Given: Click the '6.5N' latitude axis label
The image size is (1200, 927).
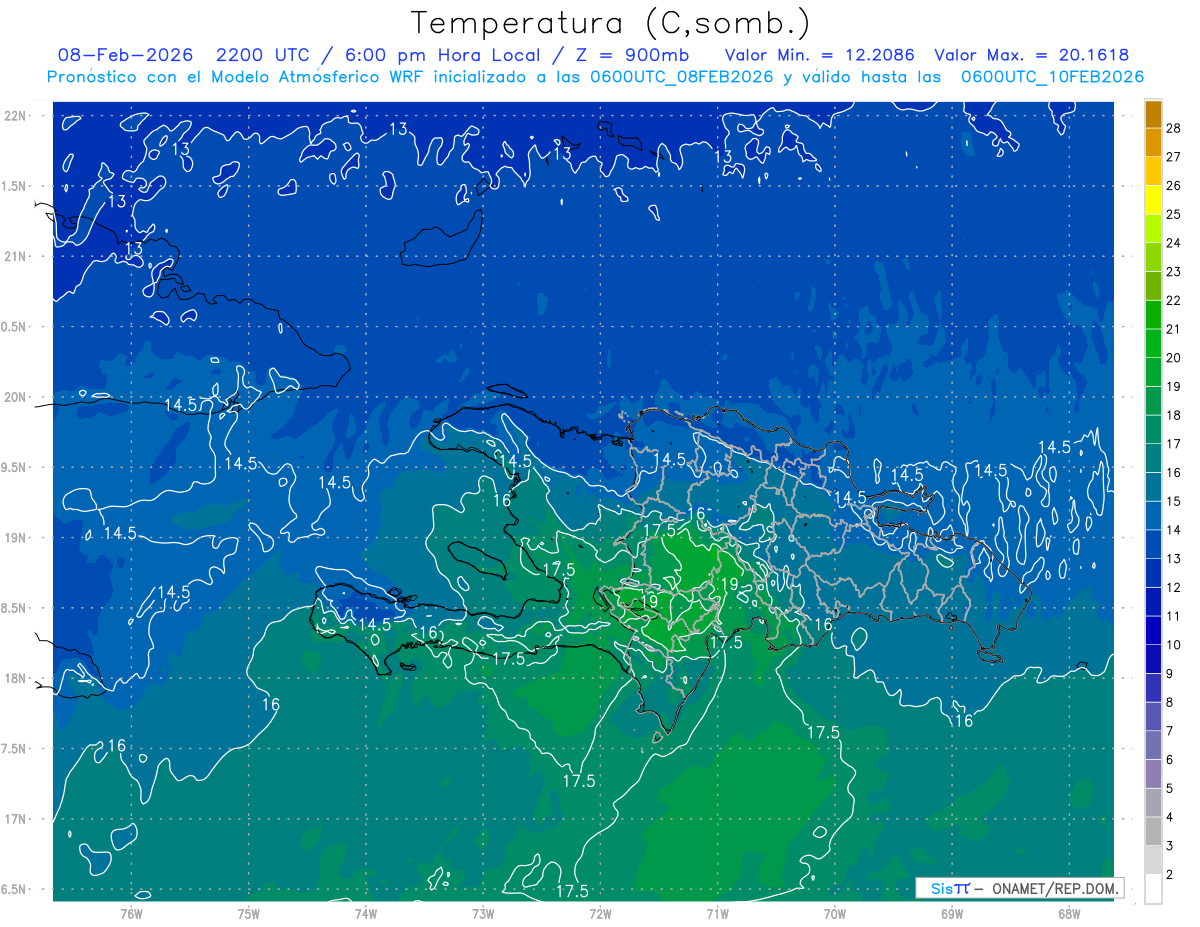Looking at the screenshot, I should tap(14, 889).
